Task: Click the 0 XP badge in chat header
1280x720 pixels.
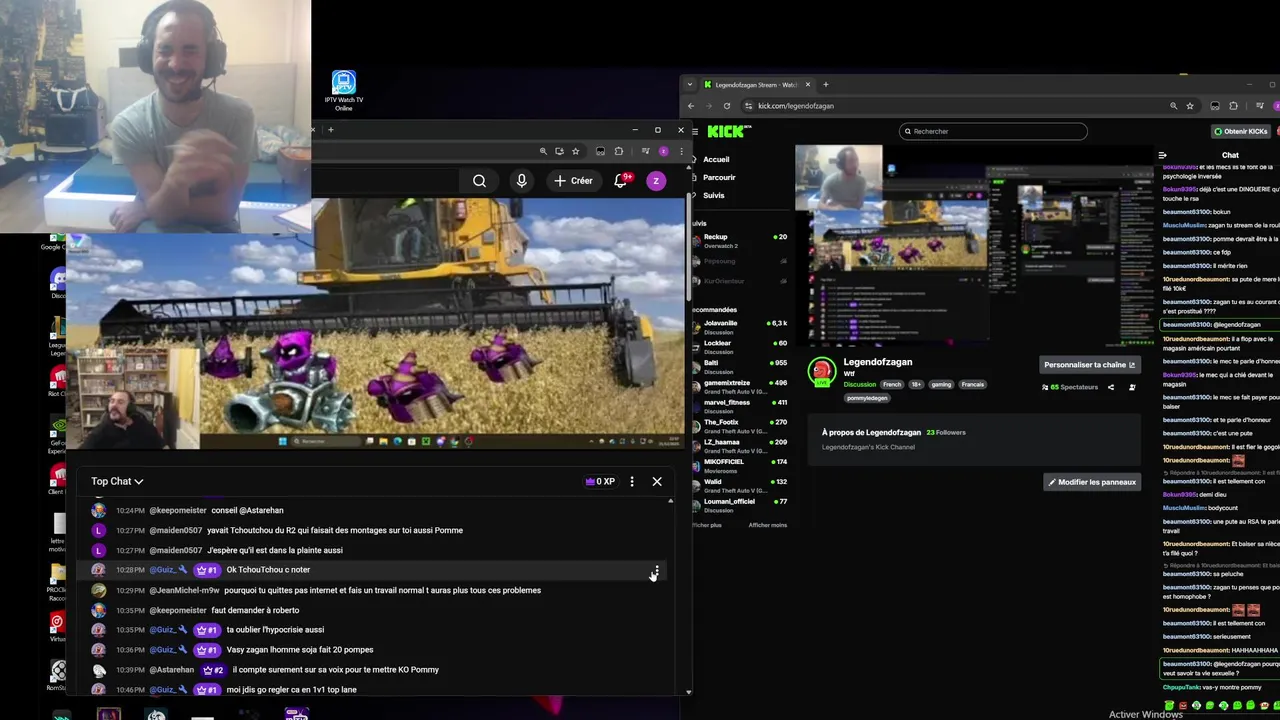Action: [x=600, y=482]
